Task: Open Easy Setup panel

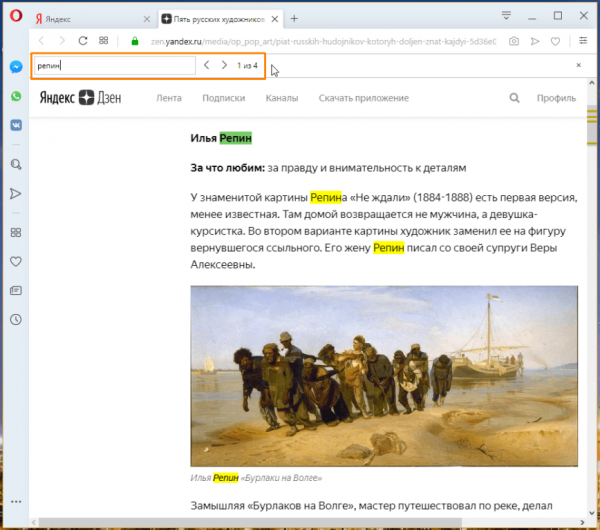Action: coord(583,41)
